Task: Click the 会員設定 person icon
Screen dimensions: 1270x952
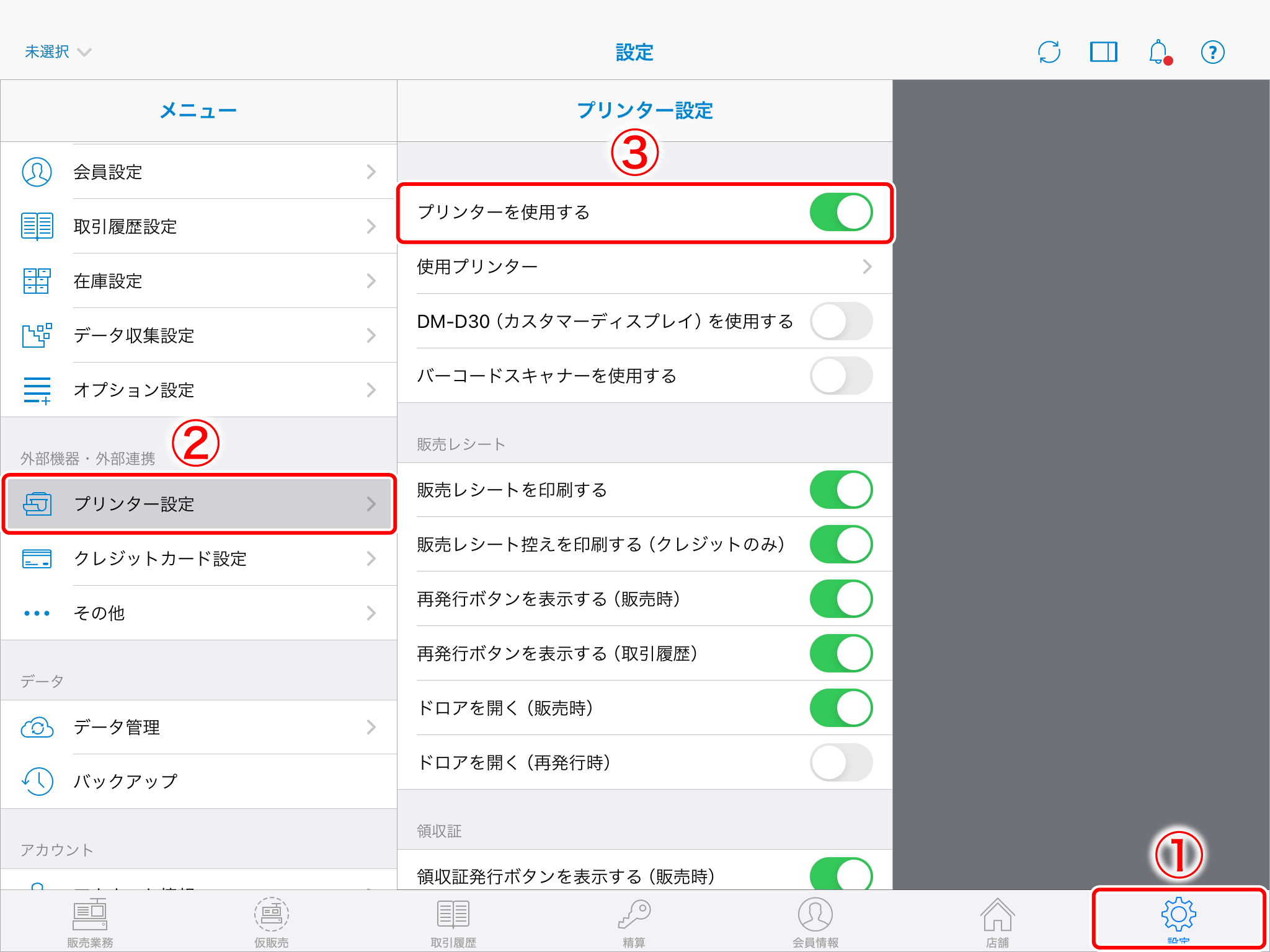Action: click(x=37, y=172)
